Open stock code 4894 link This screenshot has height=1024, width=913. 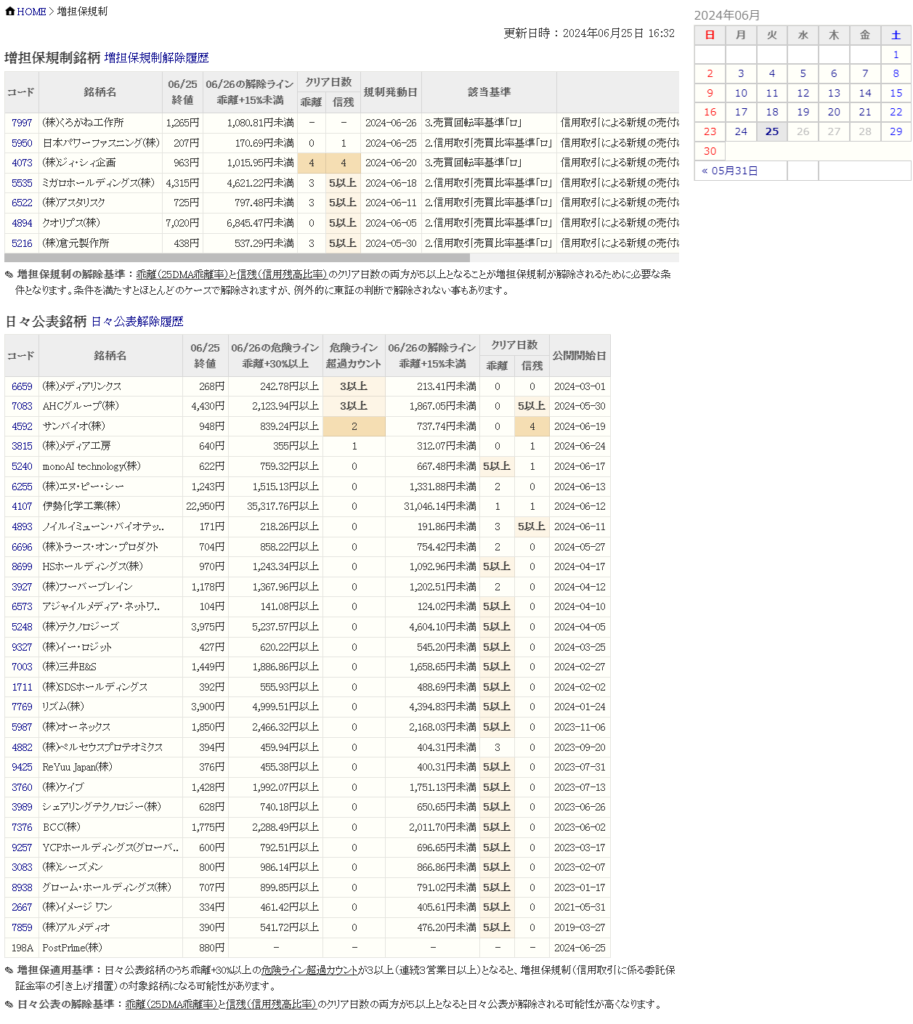click(22, 223)
